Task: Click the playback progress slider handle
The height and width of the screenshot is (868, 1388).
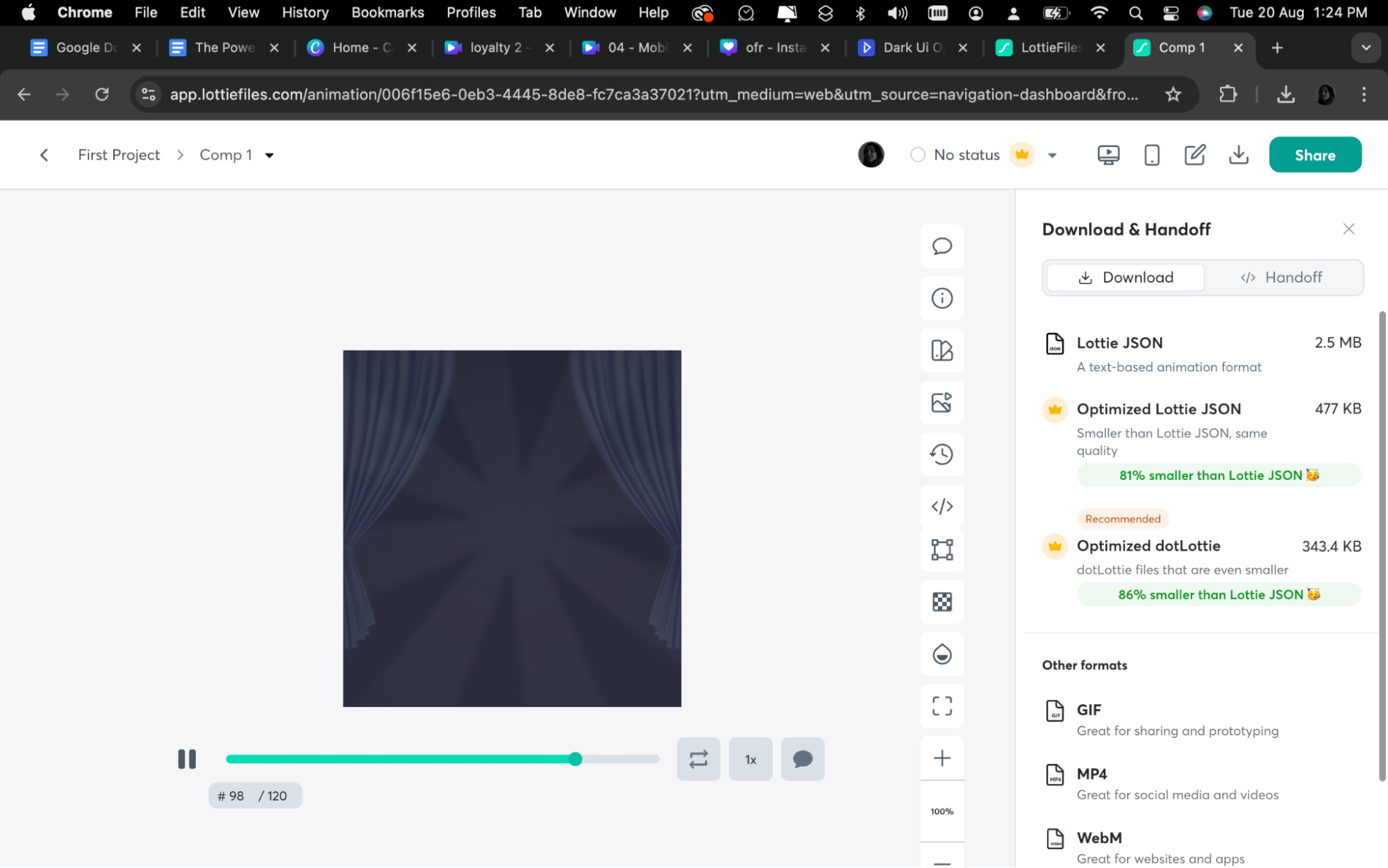Action: [x=575, y=759]
